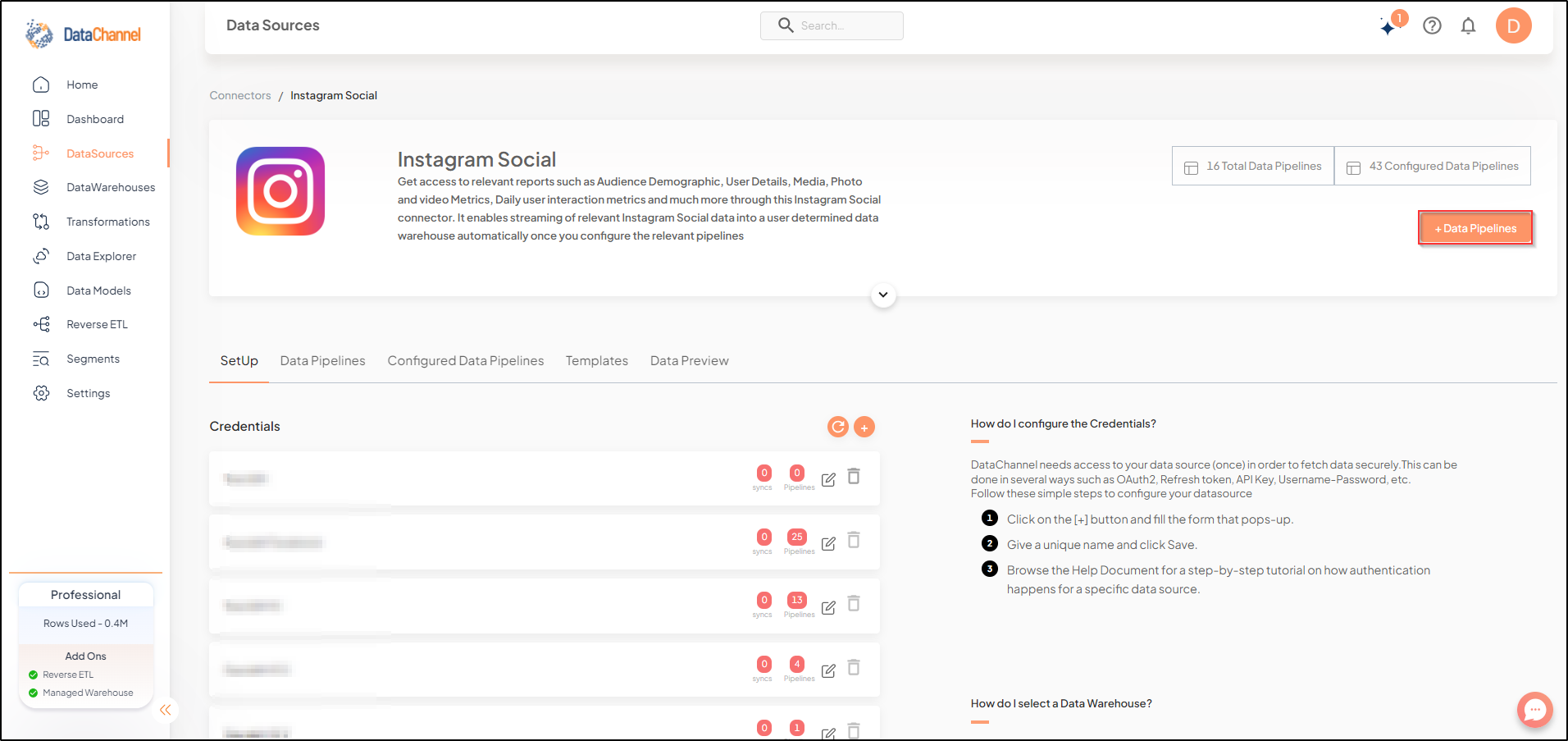
Task: Click 'How do I select a Data Warehouse?' heading
Action: (1061, 703)
